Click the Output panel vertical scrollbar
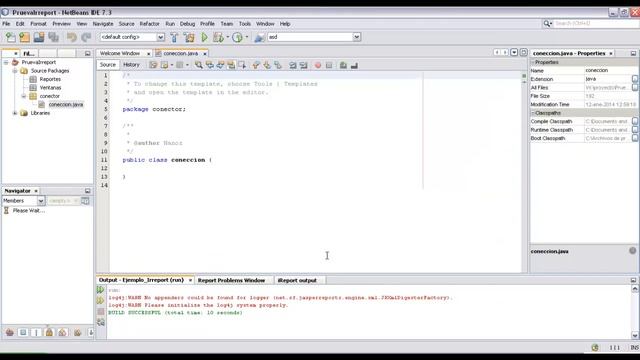 click(635, 312)
